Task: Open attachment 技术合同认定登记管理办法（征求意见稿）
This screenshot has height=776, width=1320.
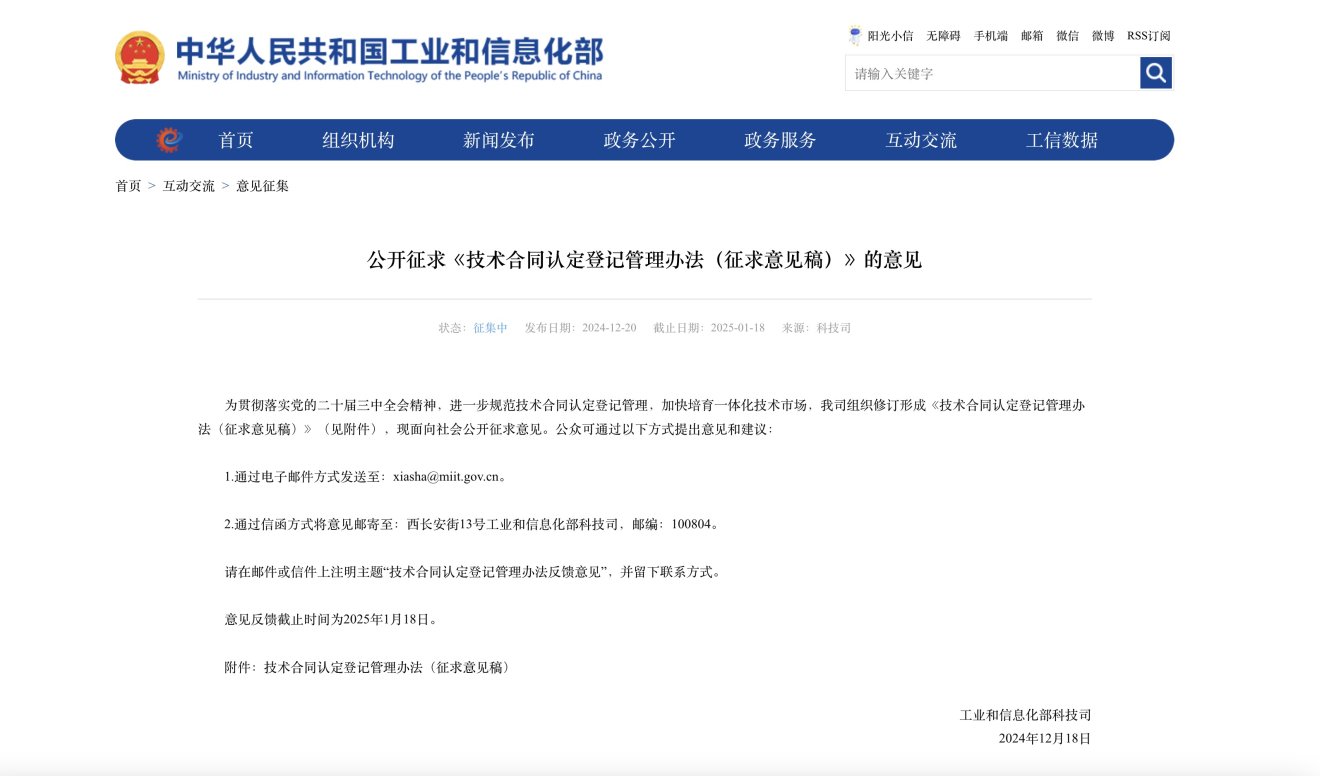Action: (x=387, y=667)
